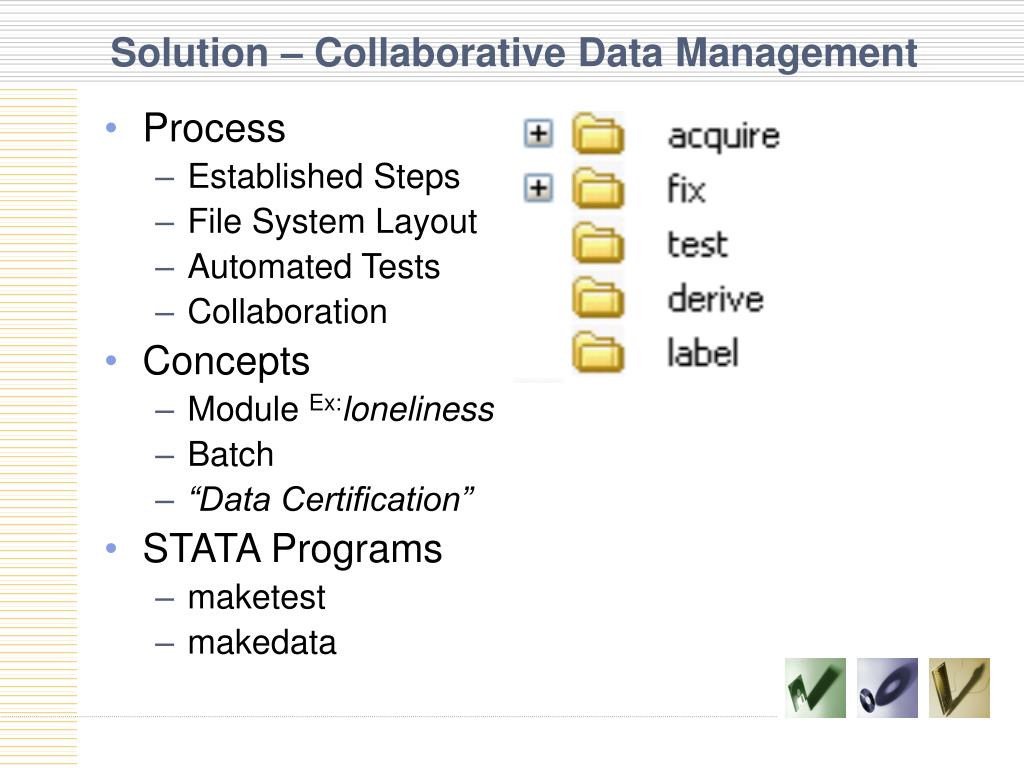Select the label folder name
The image size is (1024, 768).
(x=702, y=352)
